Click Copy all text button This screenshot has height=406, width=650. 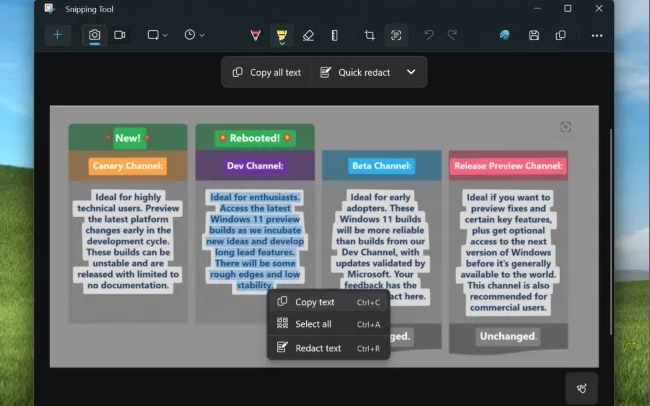(266, 72)
